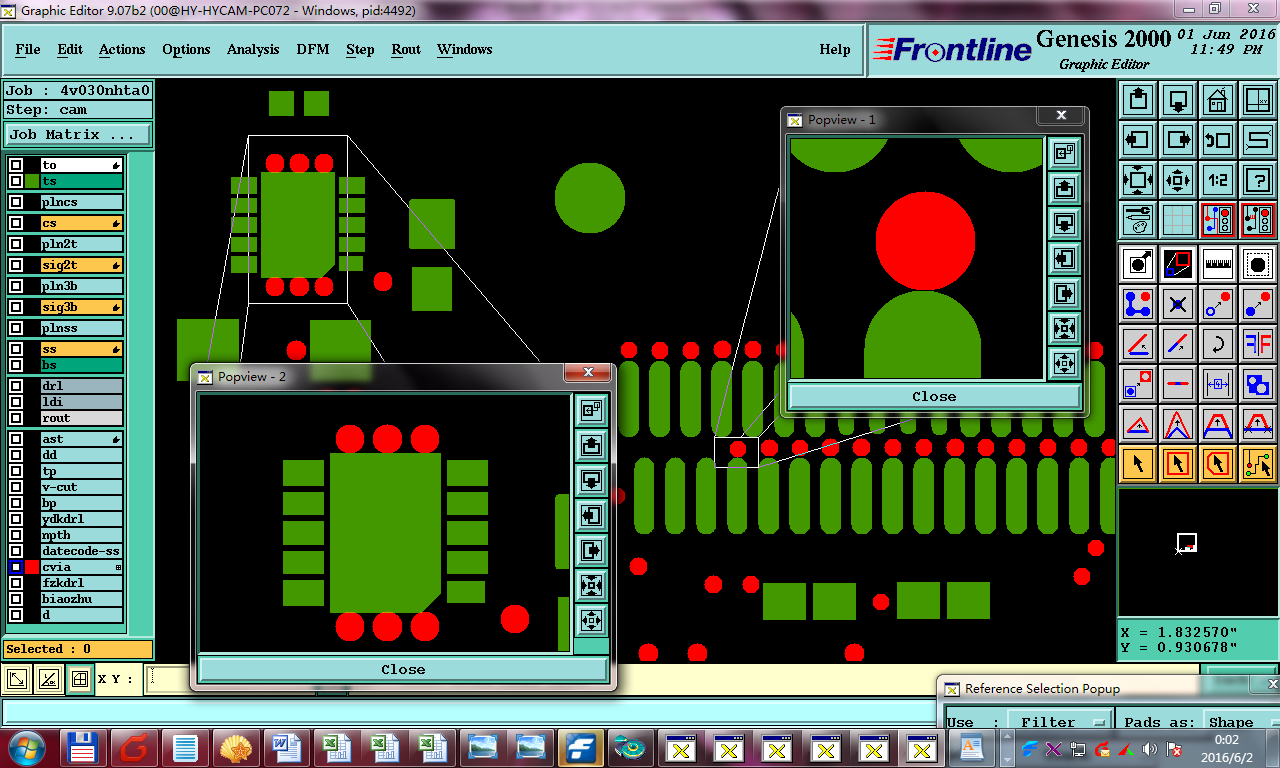Select the X-shaped delete point tool
The height and width of the screenshot is (768, 1280).
pos(1178,304)
